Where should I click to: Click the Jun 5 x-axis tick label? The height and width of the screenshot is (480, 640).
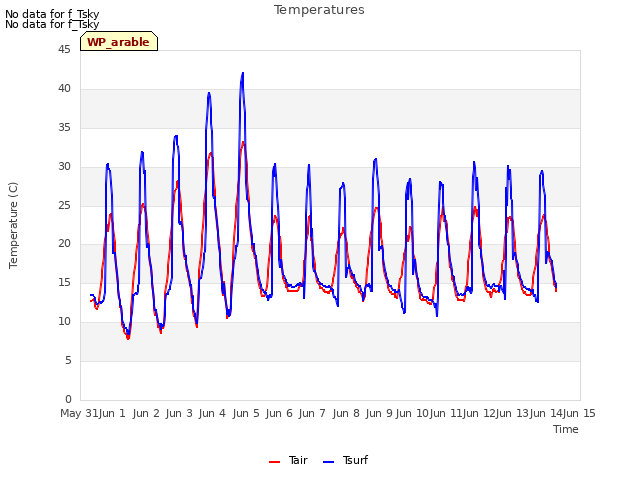pos(246,413)
